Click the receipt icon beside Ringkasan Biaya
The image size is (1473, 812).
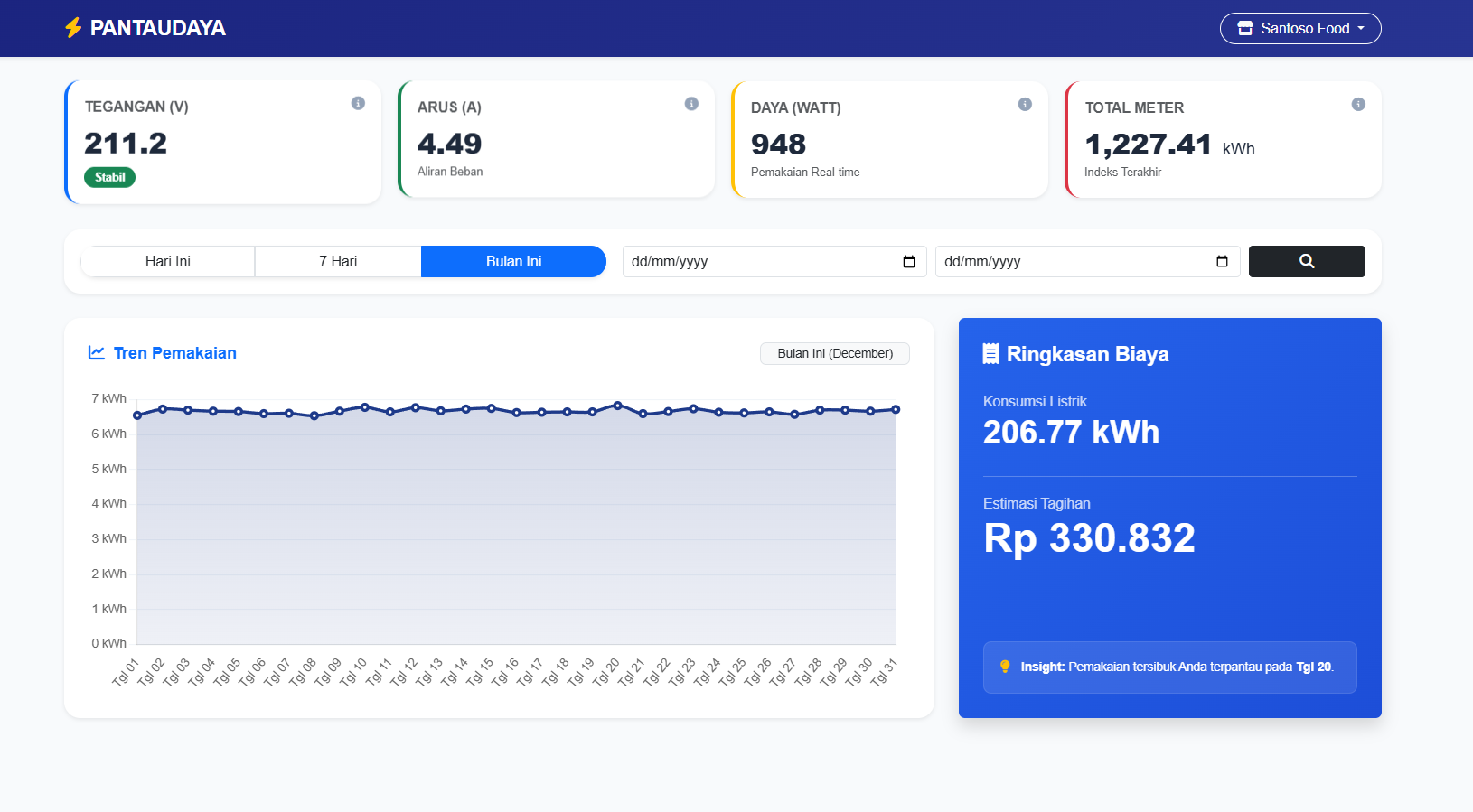click(x=991, y=354)
